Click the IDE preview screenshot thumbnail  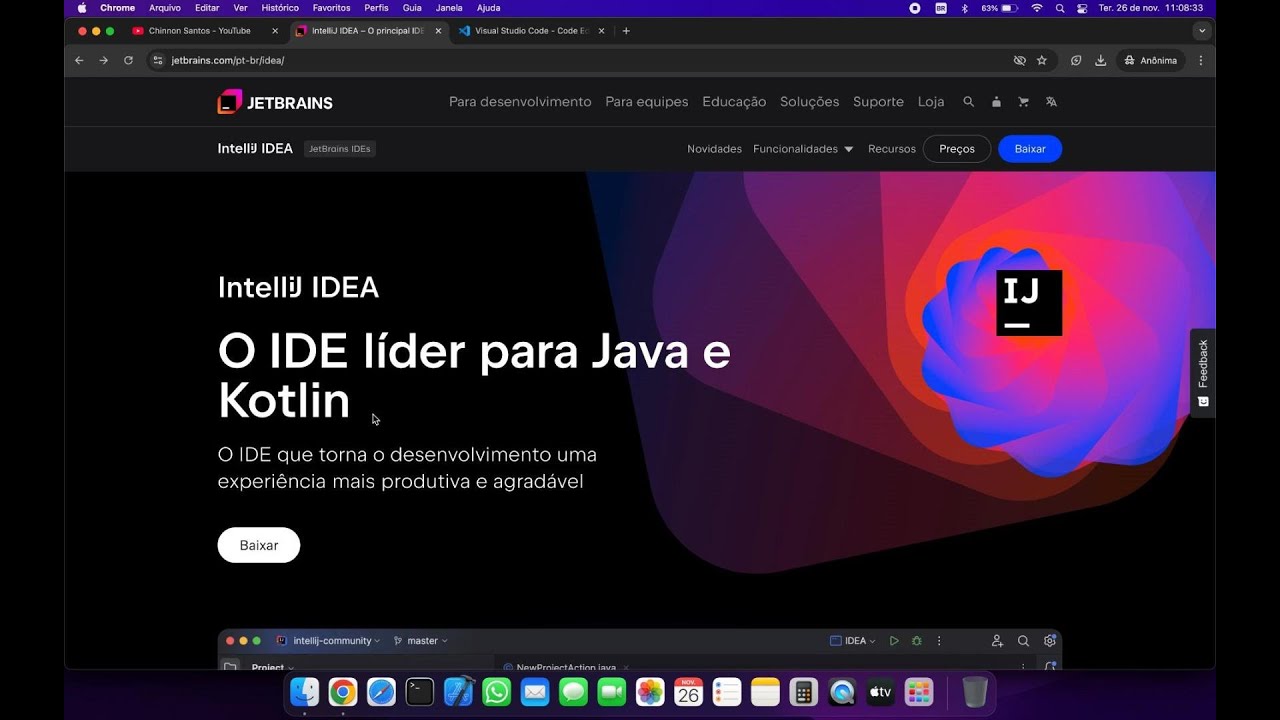(640, 649)
